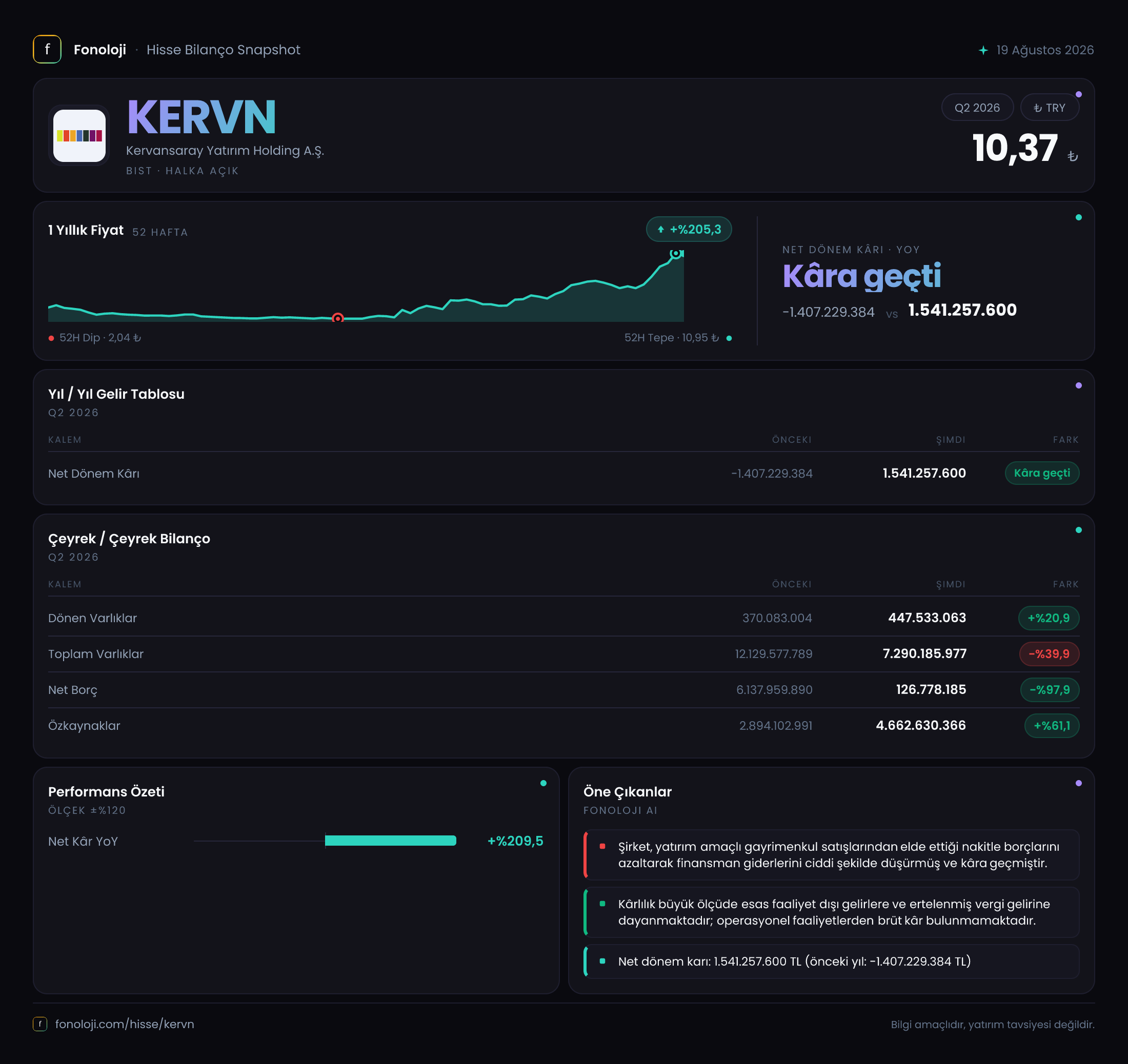
Task: Click the teal dot beside 52H Tepe
Action: pyautogui.click(x=729, y=338)
